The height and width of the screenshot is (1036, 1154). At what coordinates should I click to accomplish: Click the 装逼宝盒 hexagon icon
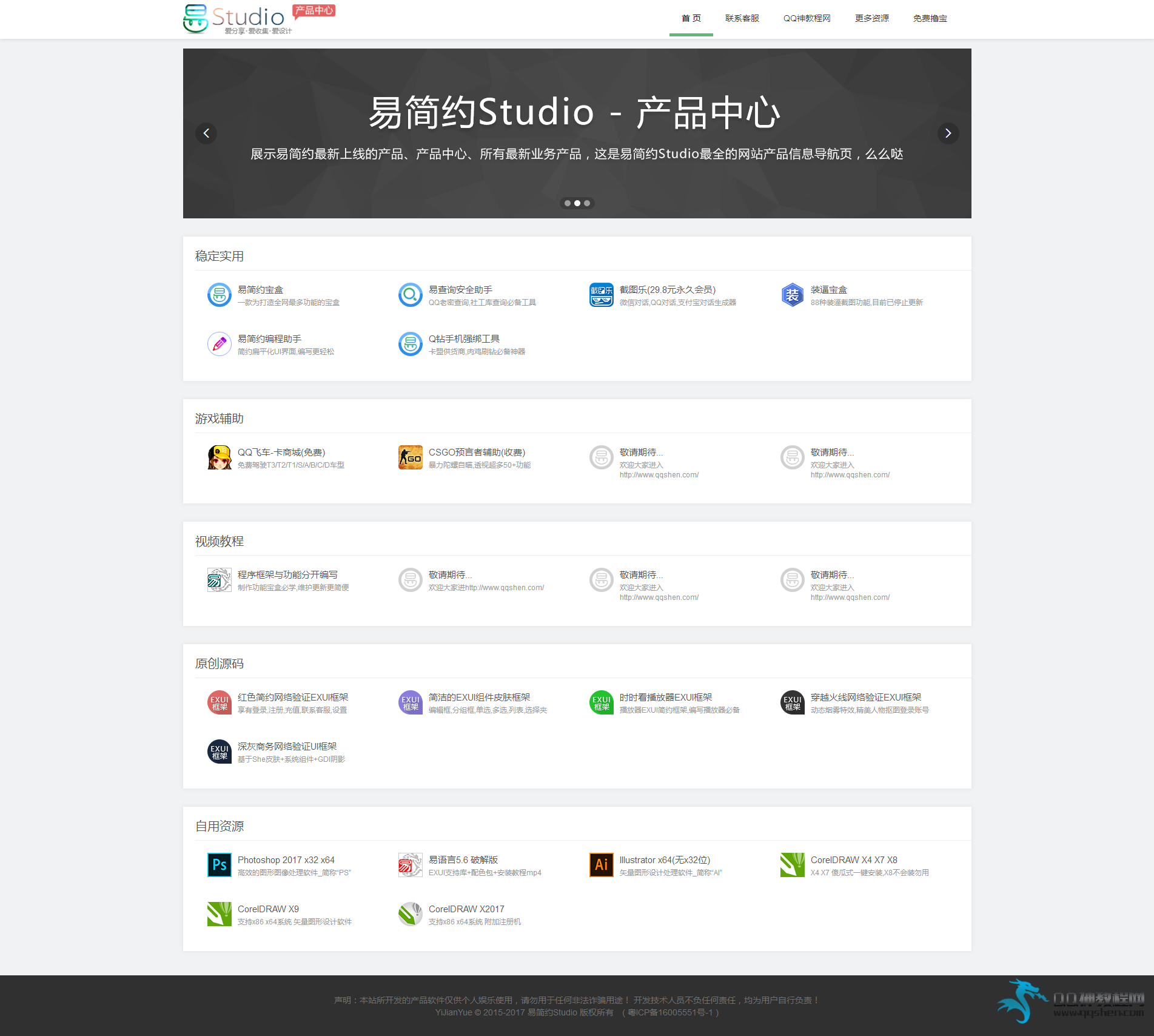[793, 295]
